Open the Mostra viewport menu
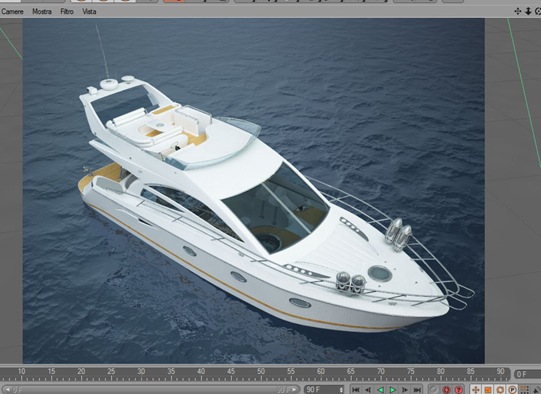The image size is (541, 394). [x=42, y=11]
